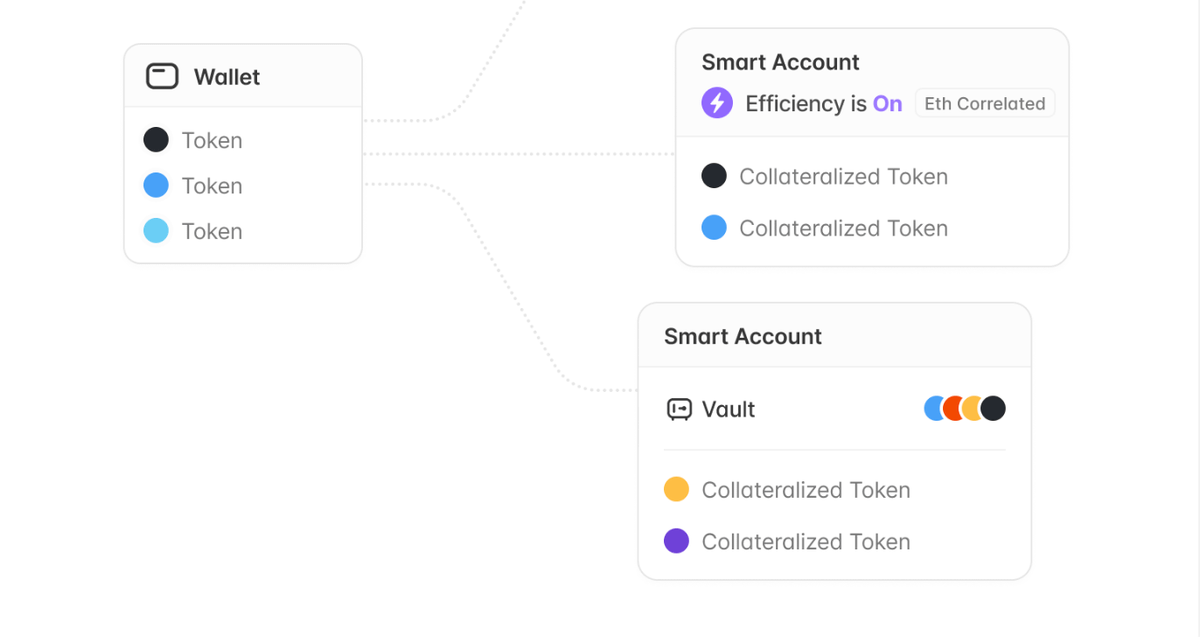This screenshot has width=1200, height=637.
Task: Select the lower Smart Account header
Action: coord(743,336)
